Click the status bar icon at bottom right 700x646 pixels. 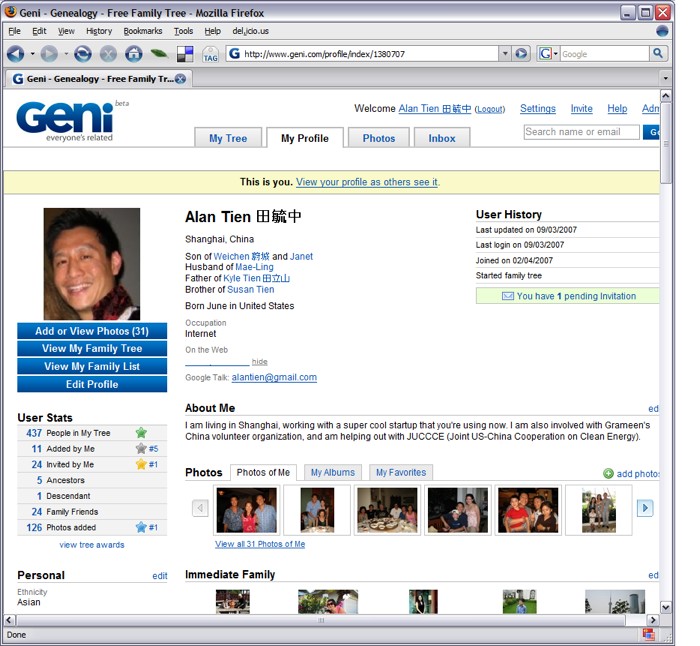click(x=648, y=634)
